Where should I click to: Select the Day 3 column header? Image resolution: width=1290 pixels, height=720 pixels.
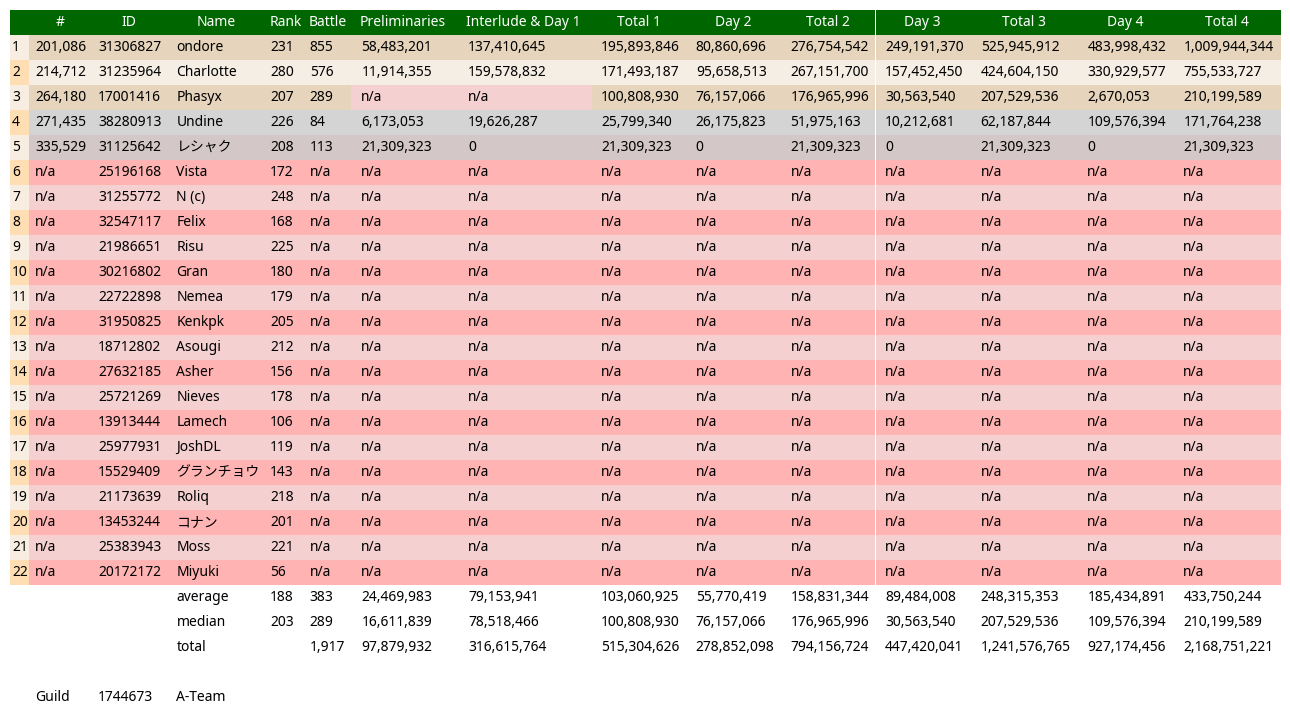coord(922,21)
